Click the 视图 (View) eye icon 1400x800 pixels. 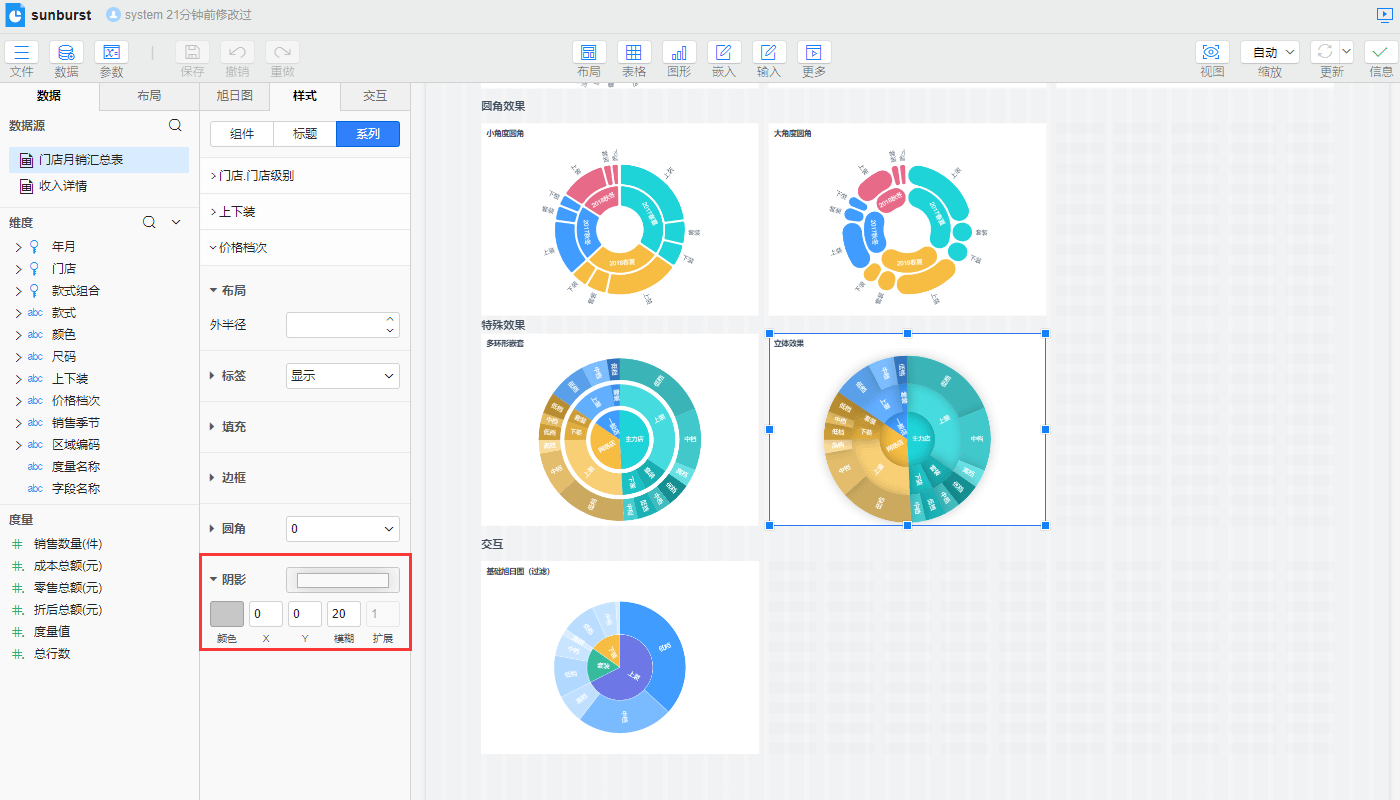[x=1212, y=52]
